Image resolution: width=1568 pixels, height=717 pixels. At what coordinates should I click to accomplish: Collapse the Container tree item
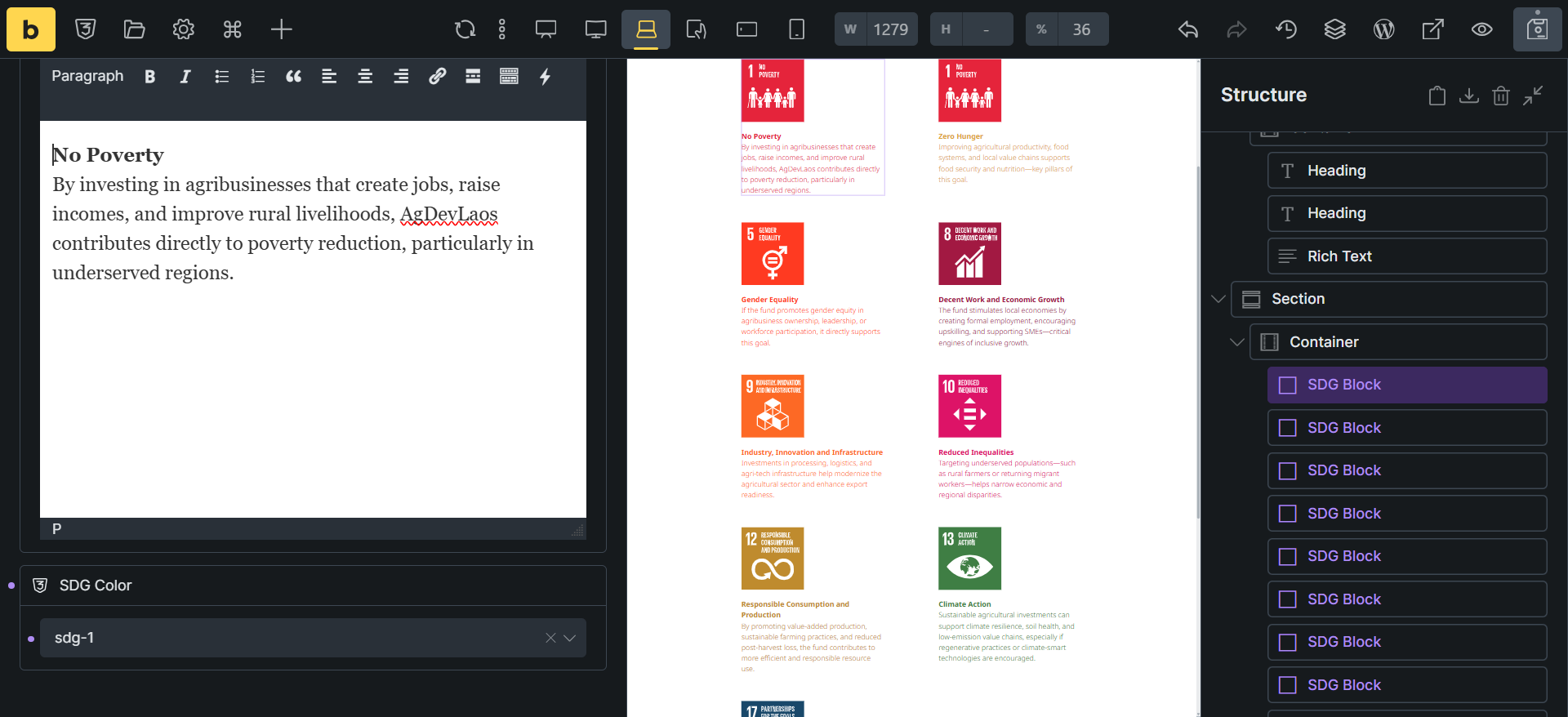tap(1237, 342)
